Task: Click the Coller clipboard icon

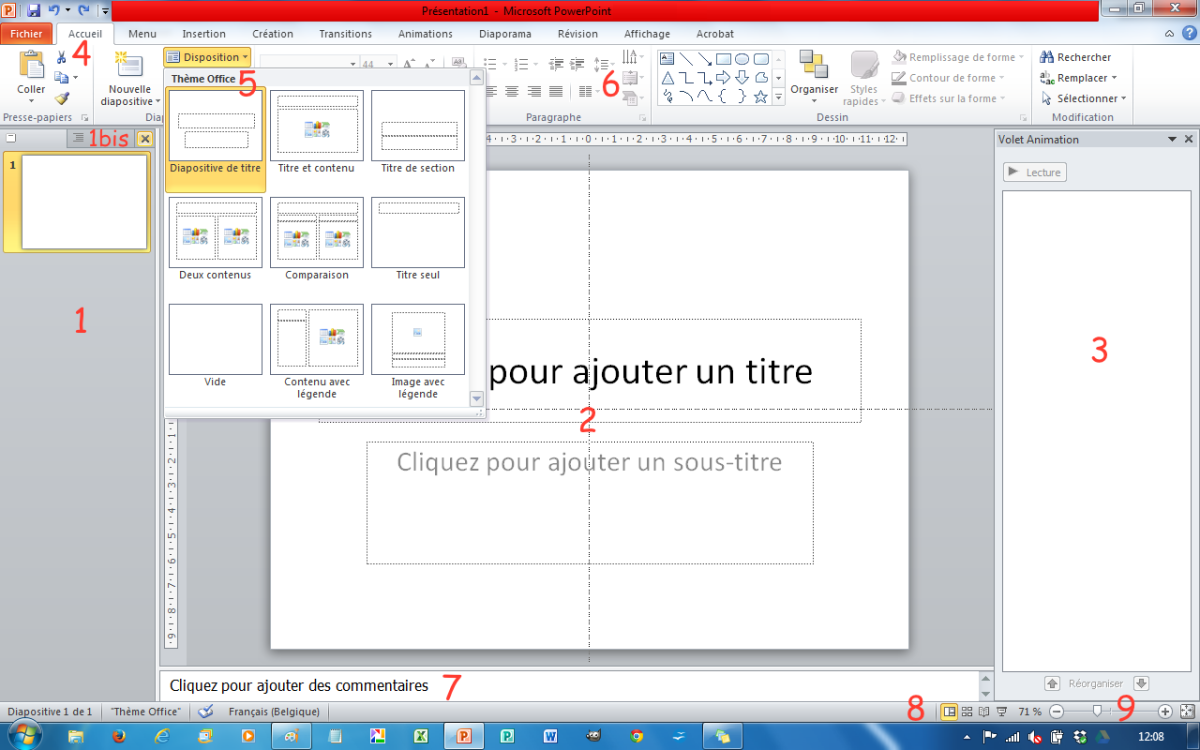Action: pyautogui.click(x=31, y=66)
